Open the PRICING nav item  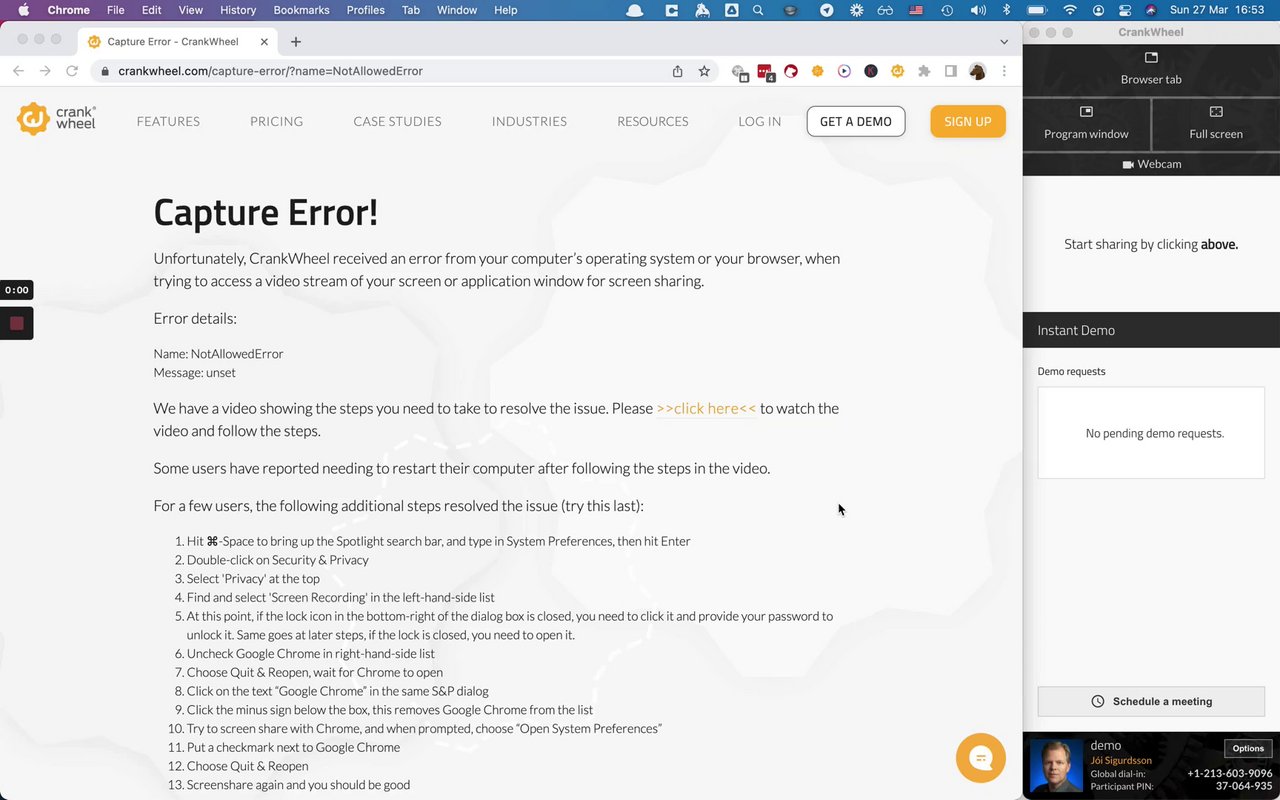click(x=276, y=121)
